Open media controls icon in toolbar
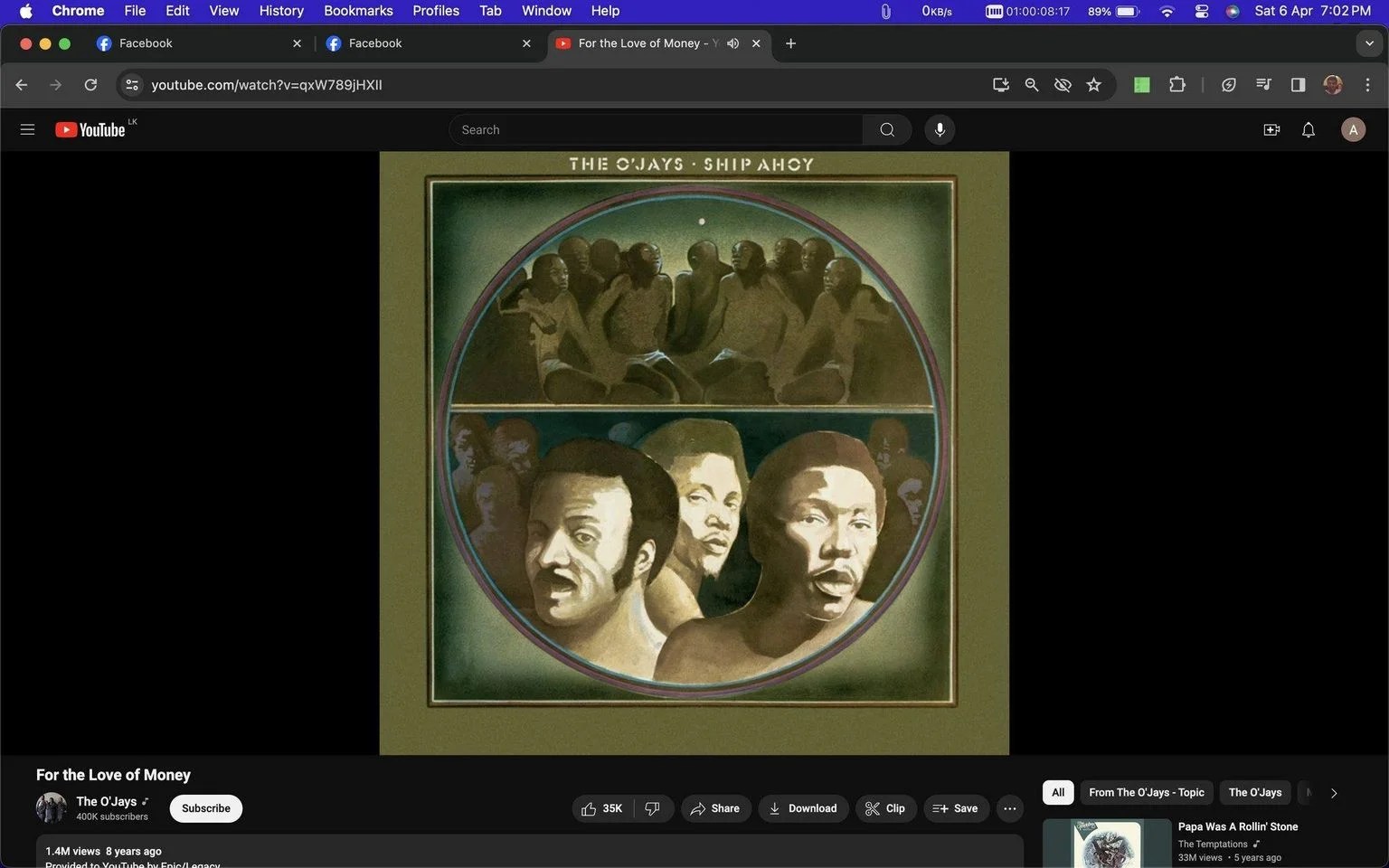Screen dimensions: 1389x868 pyautogui.click(x=1263, y=84)
